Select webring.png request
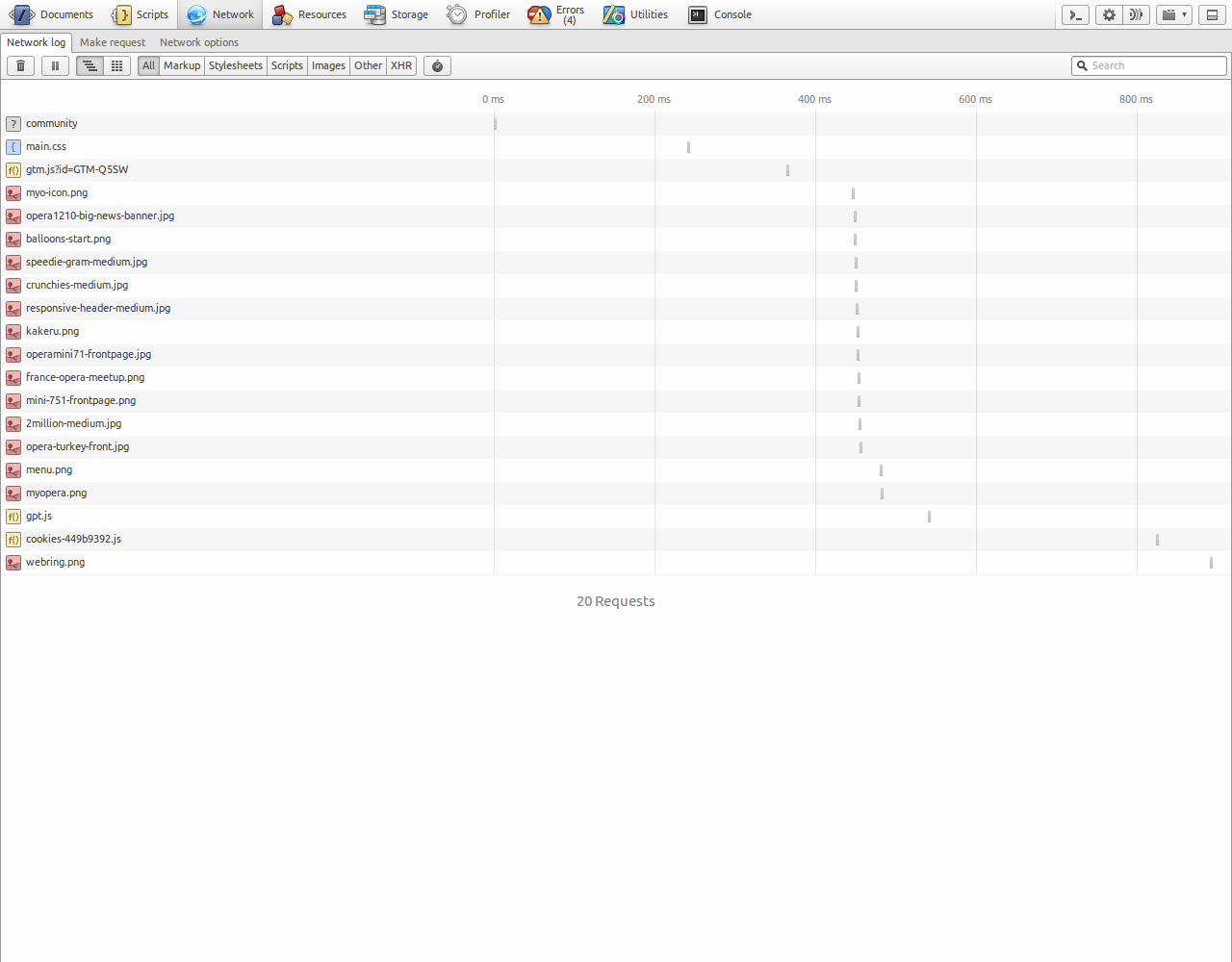This screenshot has width=1232, height=962. click(616, 562)
